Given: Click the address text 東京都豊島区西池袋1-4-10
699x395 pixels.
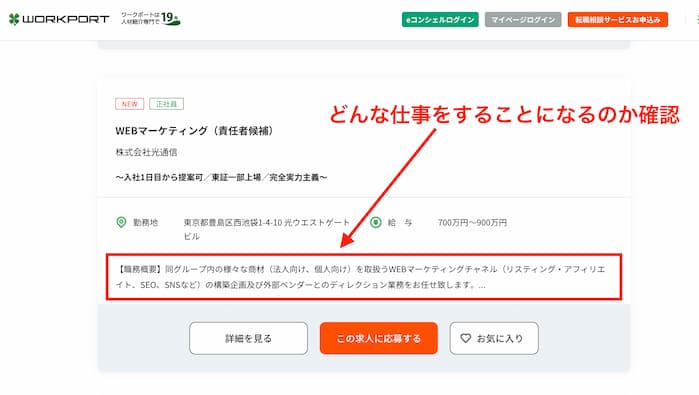Looking at the screenshot, I should click(x=234, y=222).
